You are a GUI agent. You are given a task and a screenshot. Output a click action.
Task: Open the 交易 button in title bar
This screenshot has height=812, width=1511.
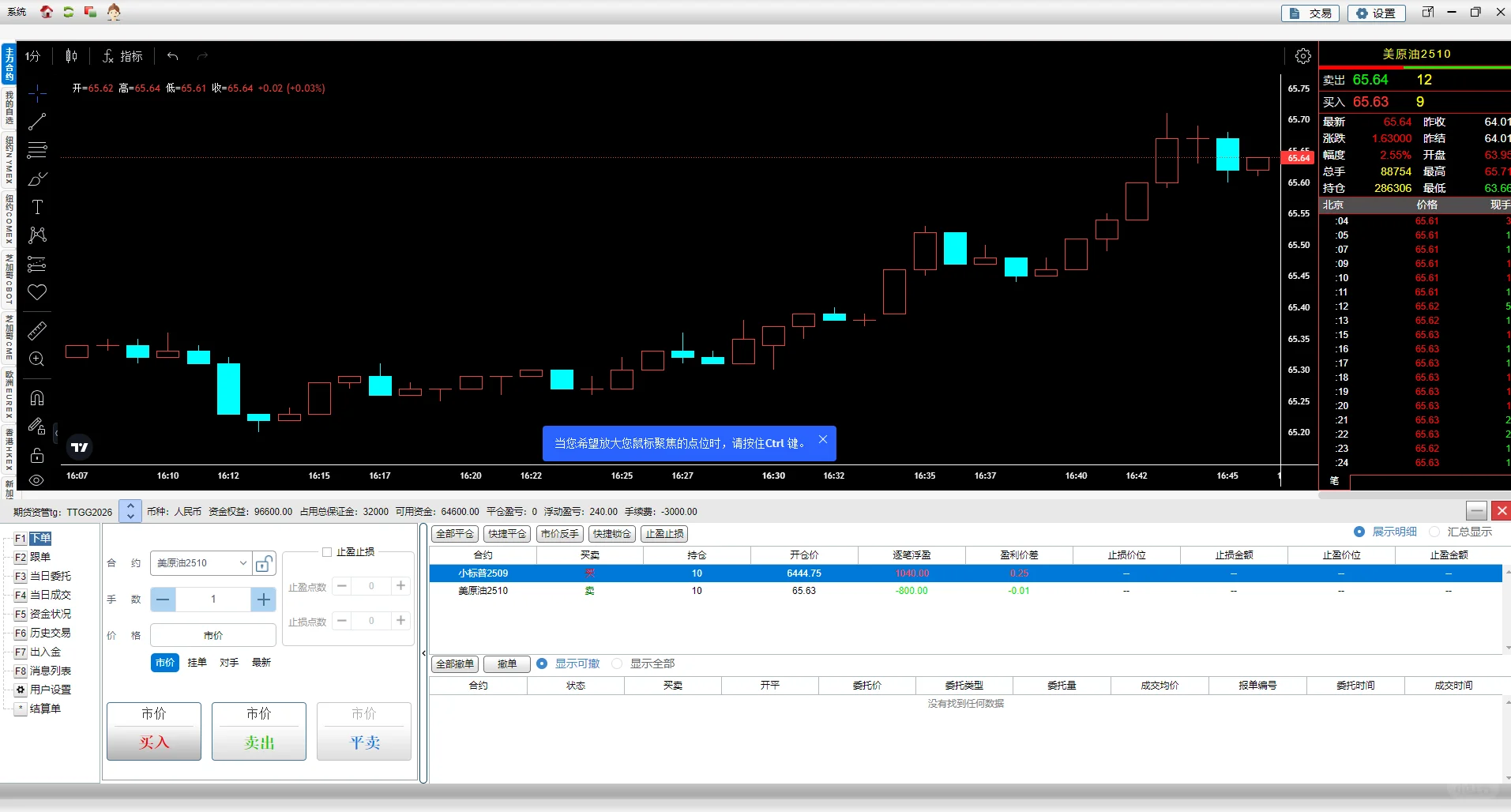[1310, 13]
